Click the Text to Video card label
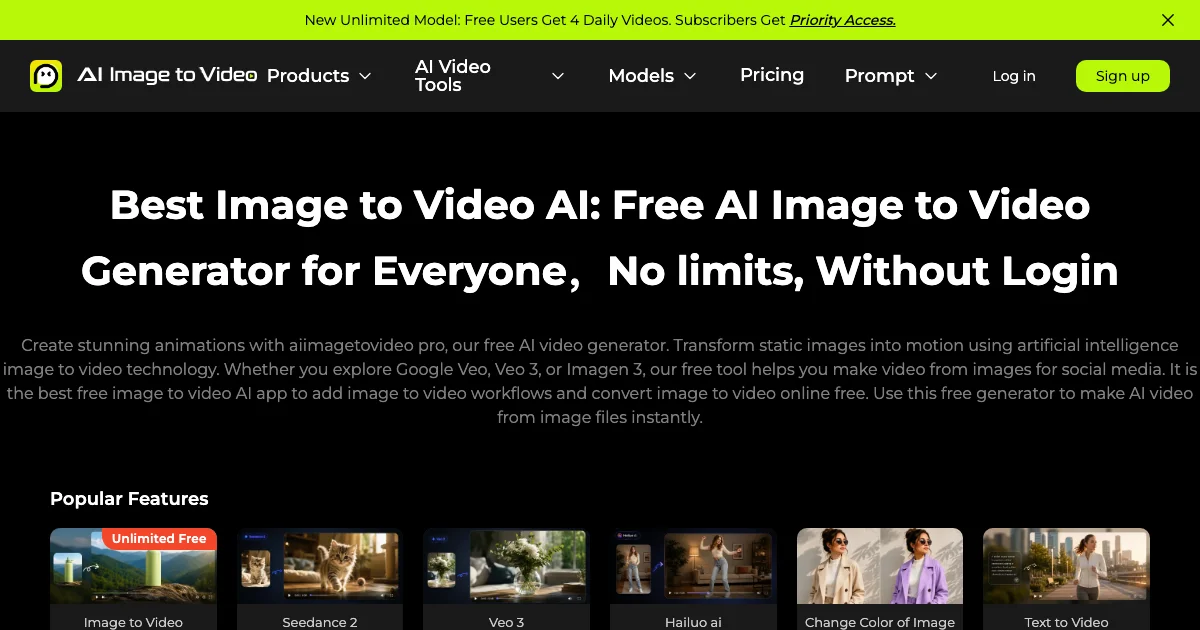This screenshot has height=630, width=1200. (1067, 622)
